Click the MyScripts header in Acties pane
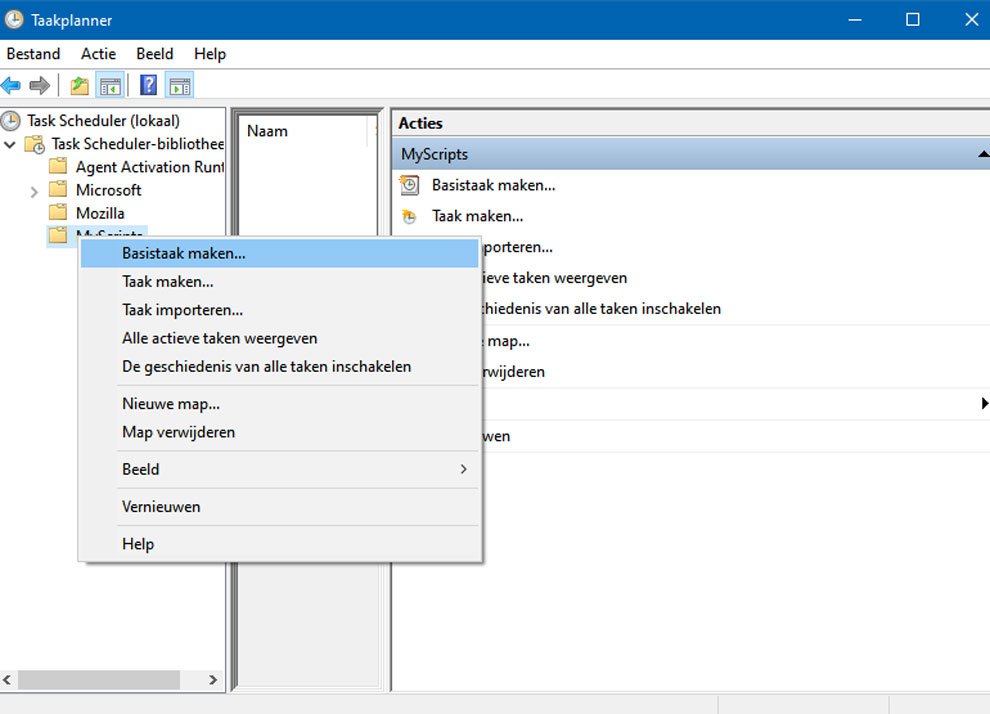Image resolution: width=990 pixels, height=714 pixels. [x=691, y=154]
